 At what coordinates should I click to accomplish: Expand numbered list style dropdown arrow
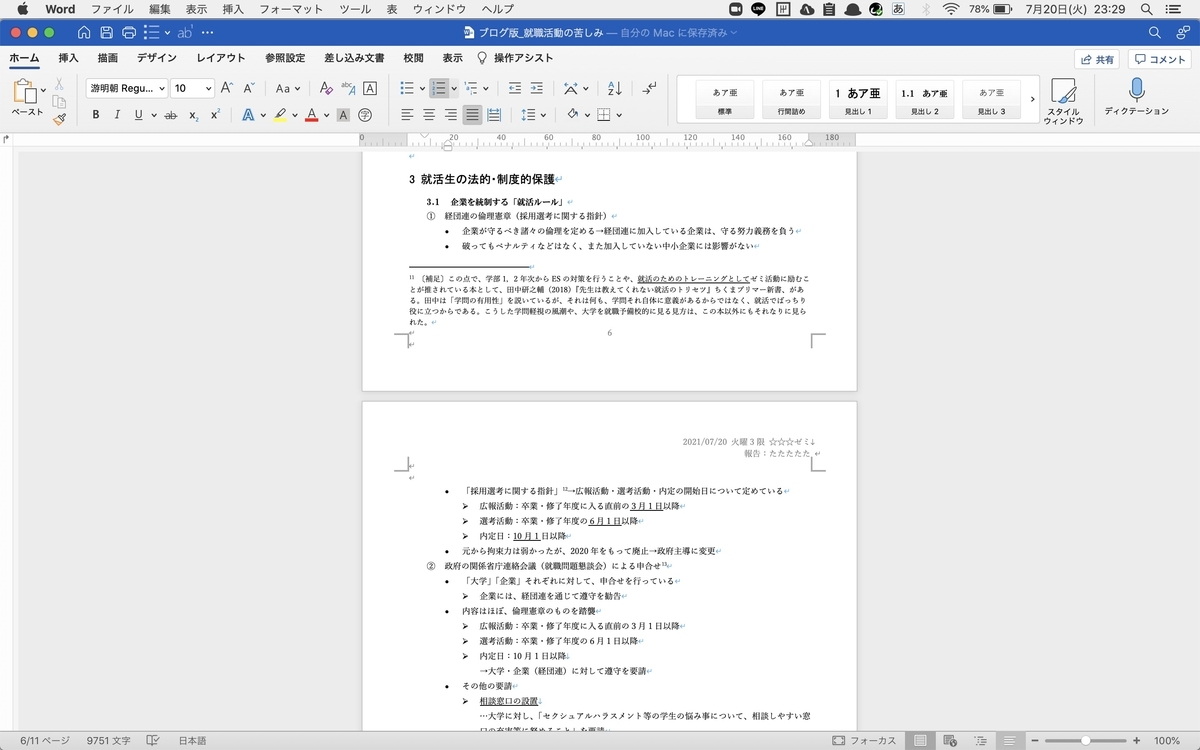point(453,89)
